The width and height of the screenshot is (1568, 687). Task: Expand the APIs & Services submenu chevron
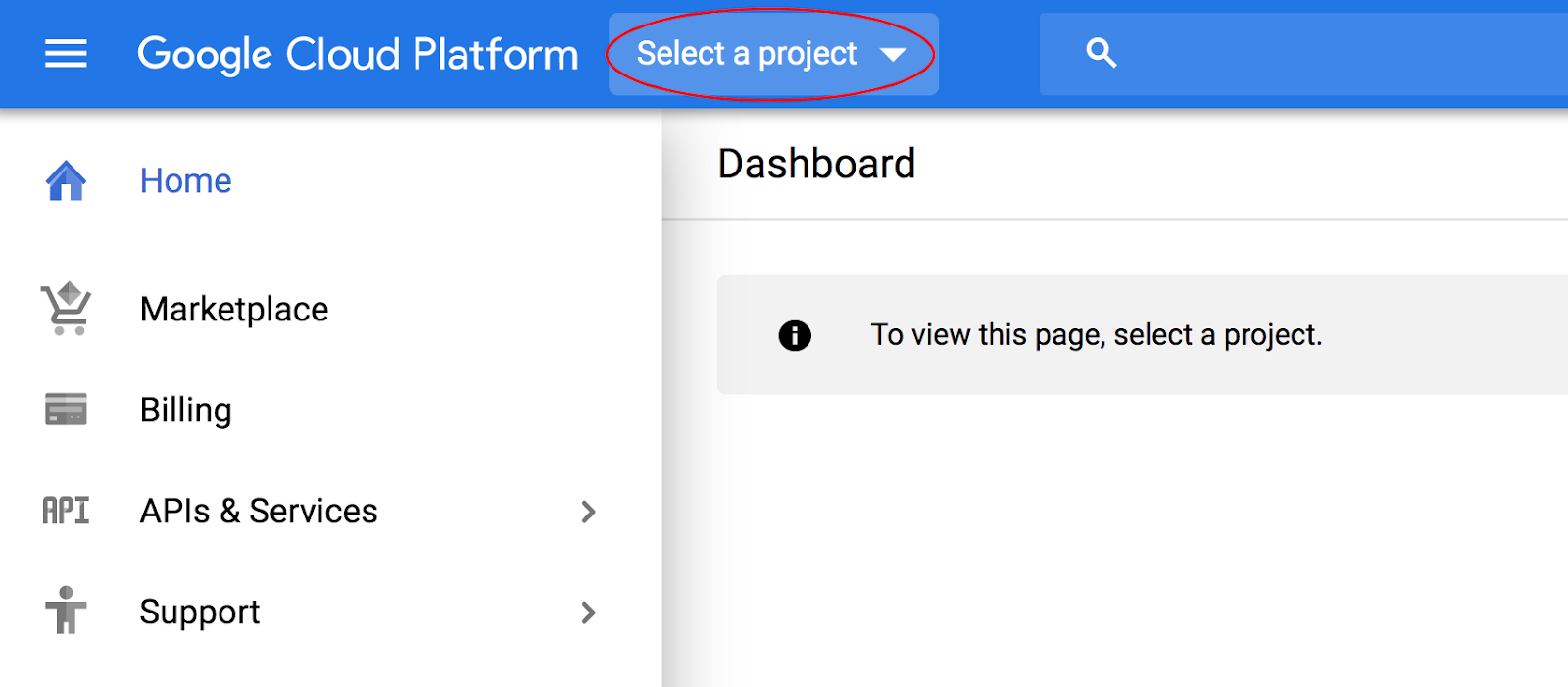[x=588, y=512]
